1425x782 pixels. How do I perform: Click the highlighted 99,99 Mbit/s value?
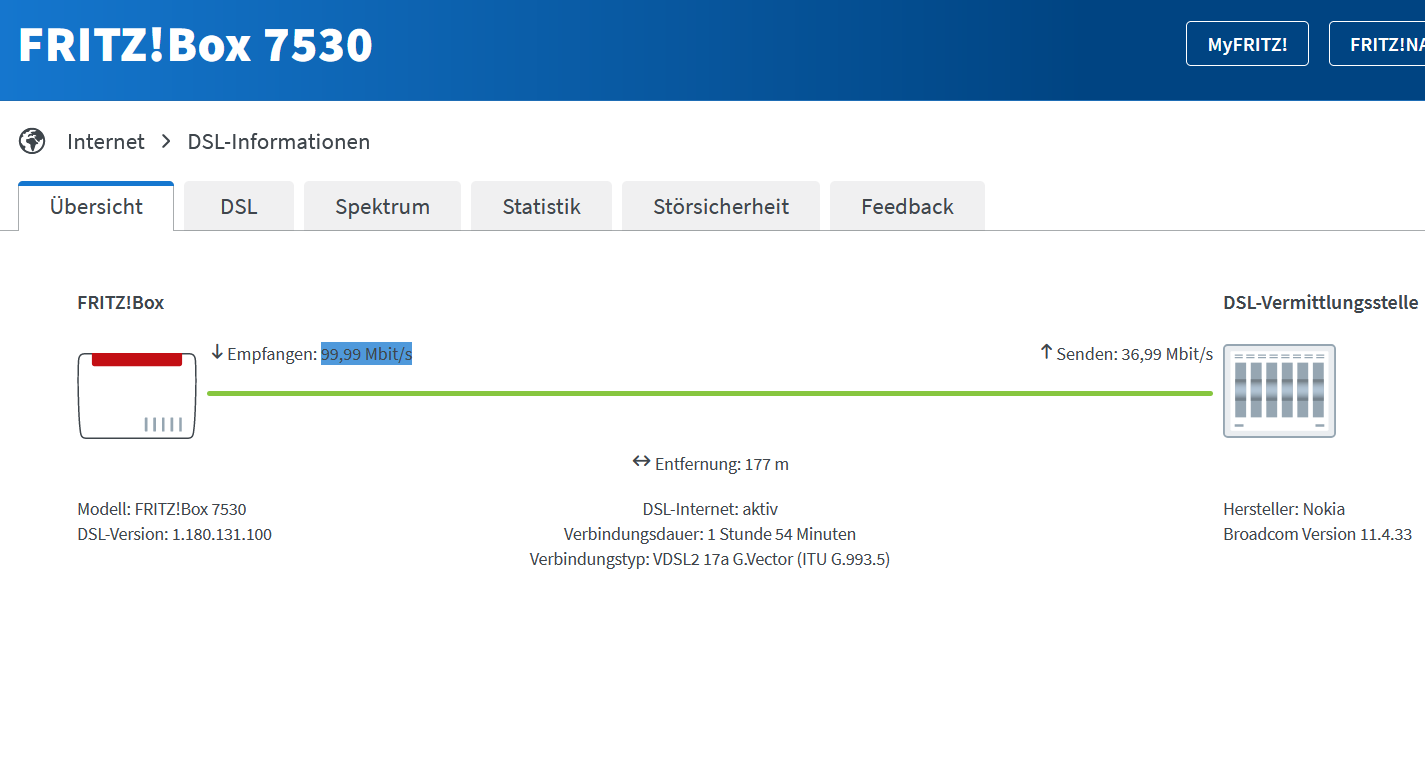[366, 354]
